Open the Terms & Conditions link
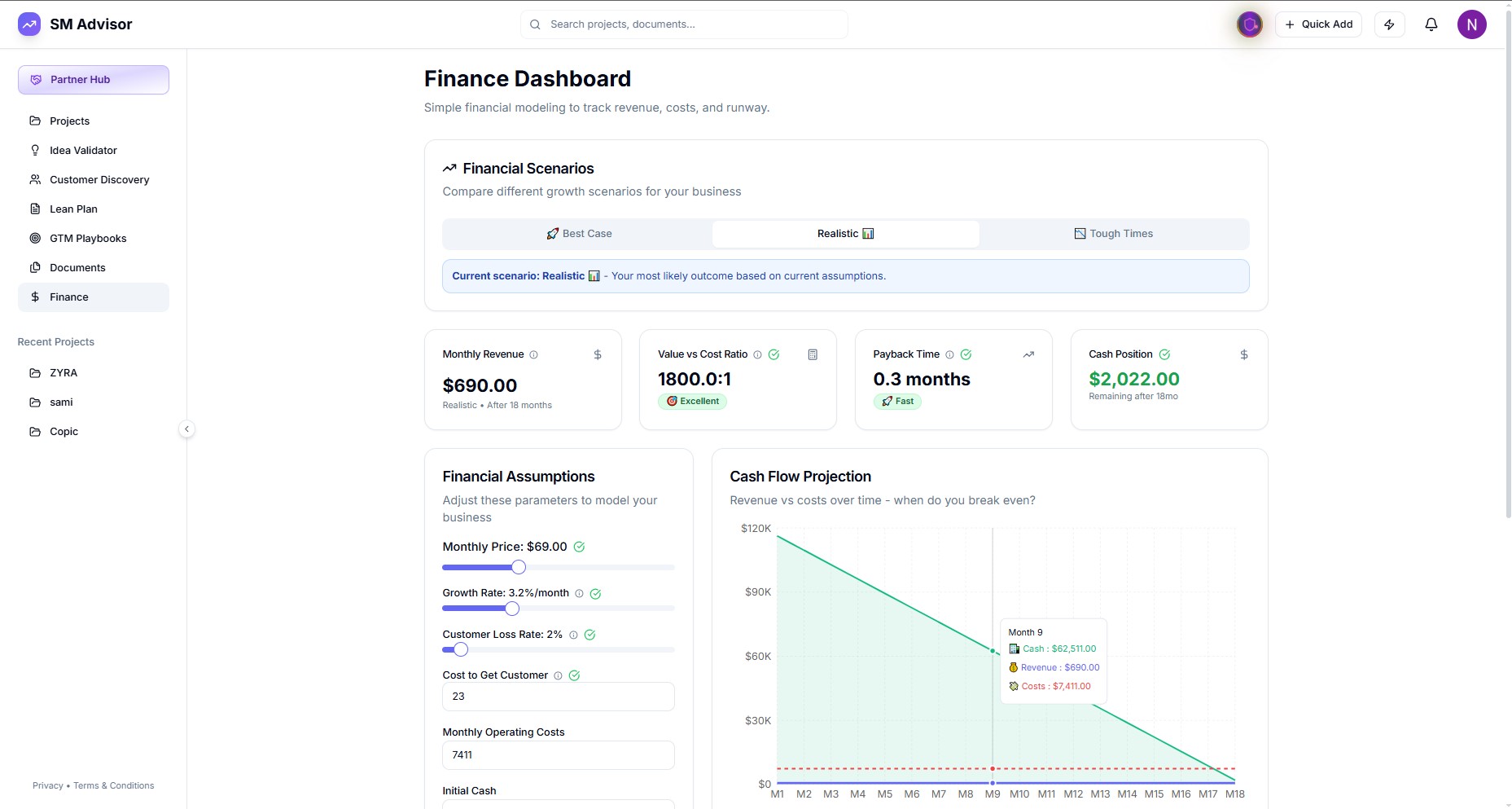Viewport: 1512px width, 809px height. 113,786
